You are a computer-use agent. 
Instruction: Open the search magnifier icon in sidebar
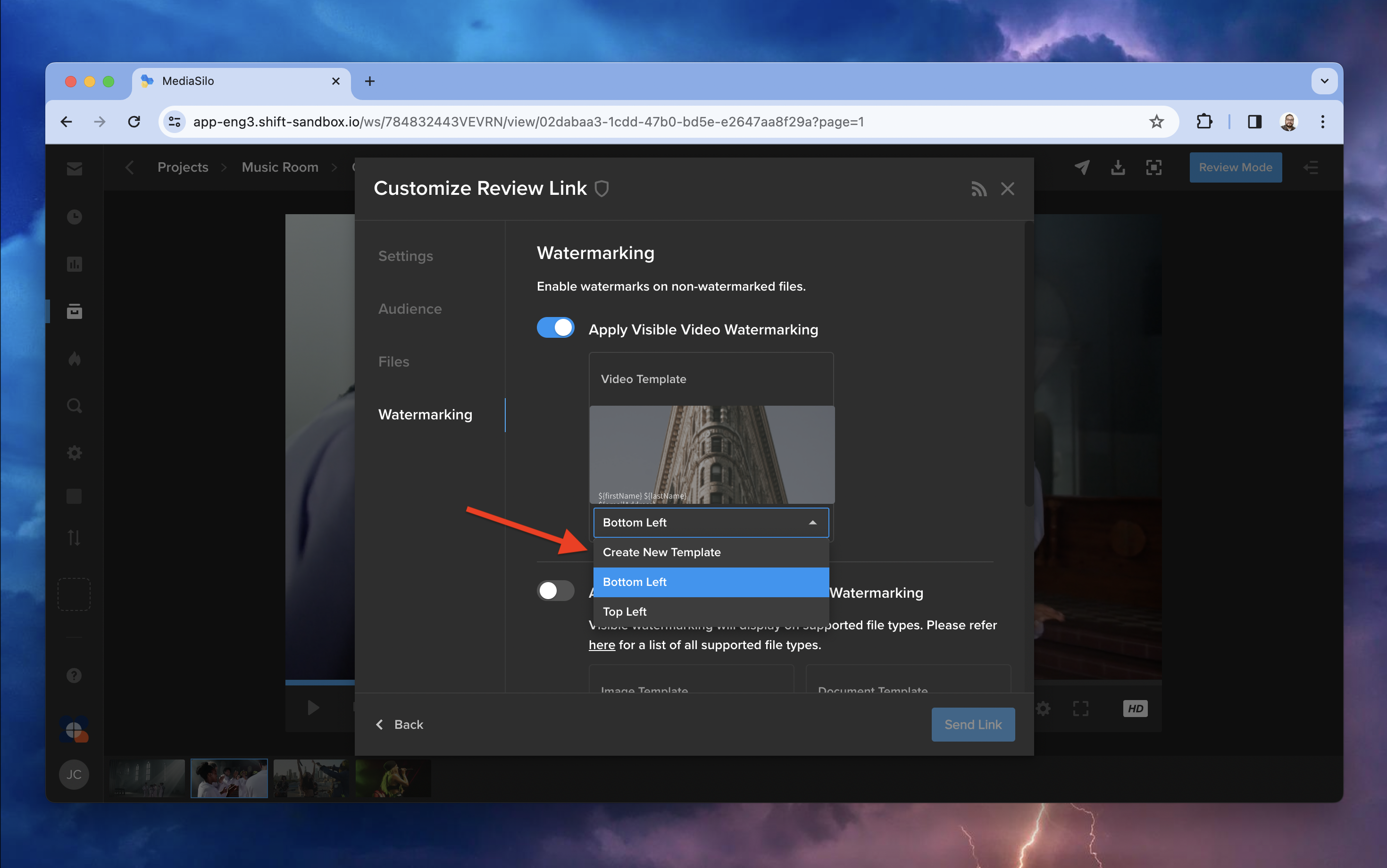[x=74, y=406]
